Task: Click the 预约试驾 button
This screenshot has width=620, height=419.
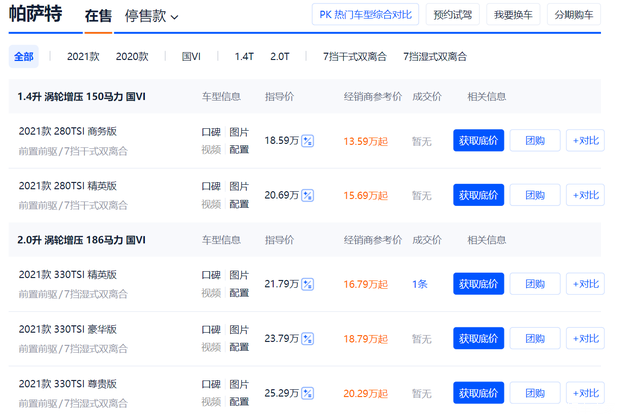Action: [x=453, y=15]
